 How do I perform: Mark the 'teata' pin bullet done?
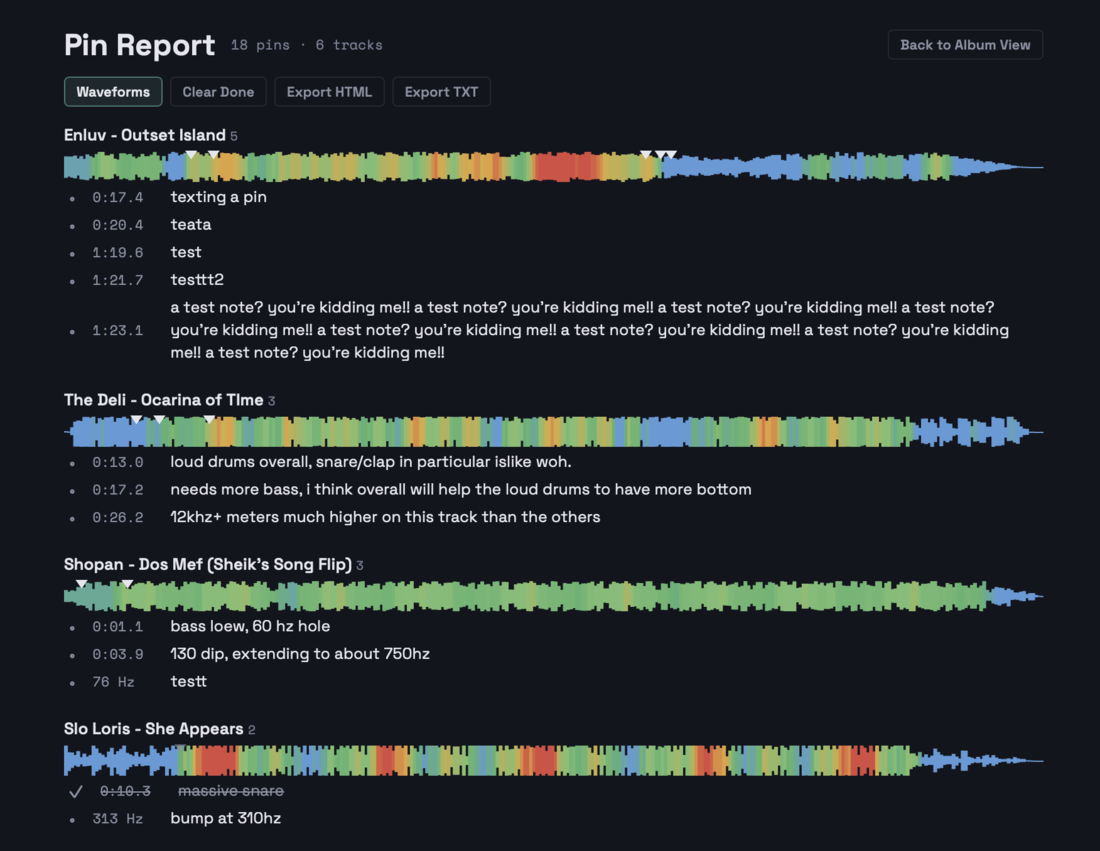[72, 226]
